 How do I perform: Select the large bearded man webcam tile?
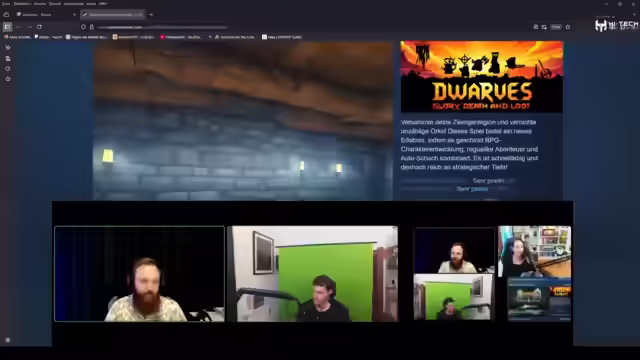(x=139, y=274)
